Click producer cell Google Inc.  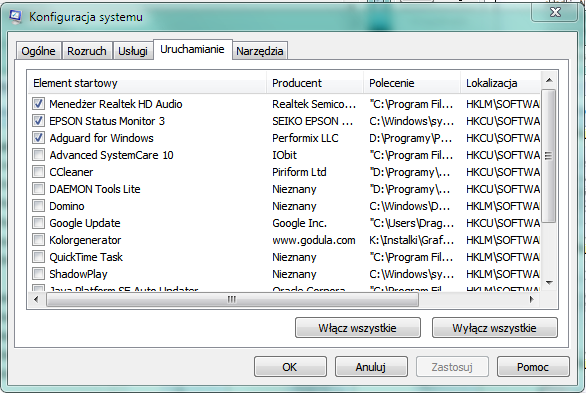(300, 223)
